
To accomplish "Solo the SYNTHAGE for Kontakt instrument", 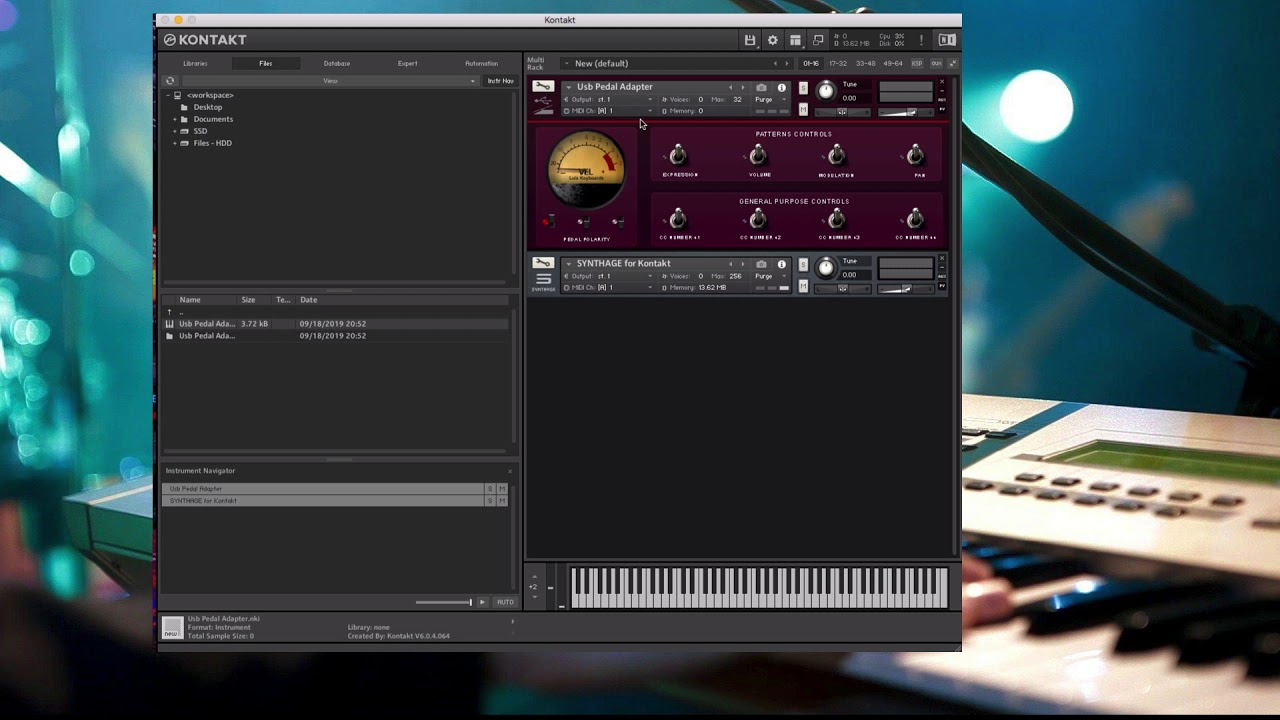I will coord(803,265).
